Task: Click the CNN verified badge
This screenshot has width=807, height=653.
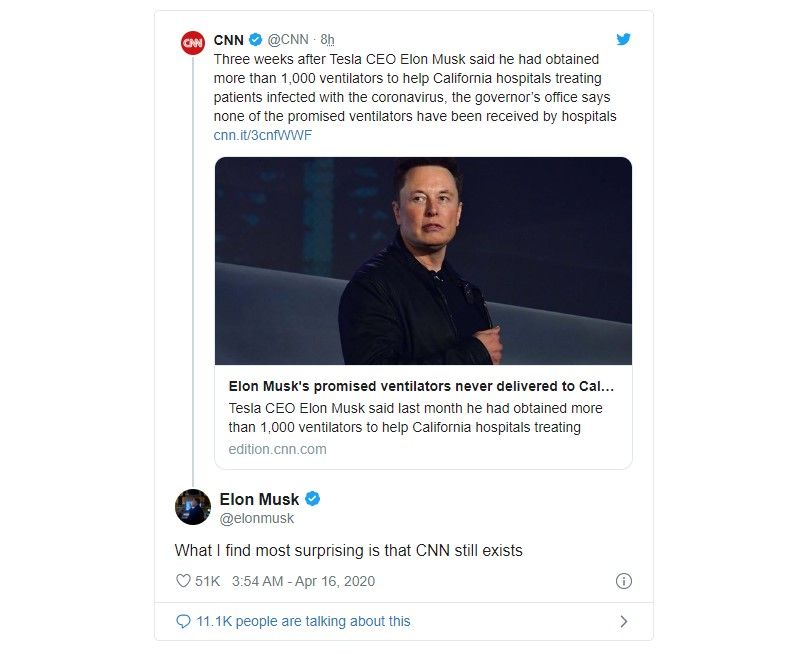Action: (x=256, y=40)
